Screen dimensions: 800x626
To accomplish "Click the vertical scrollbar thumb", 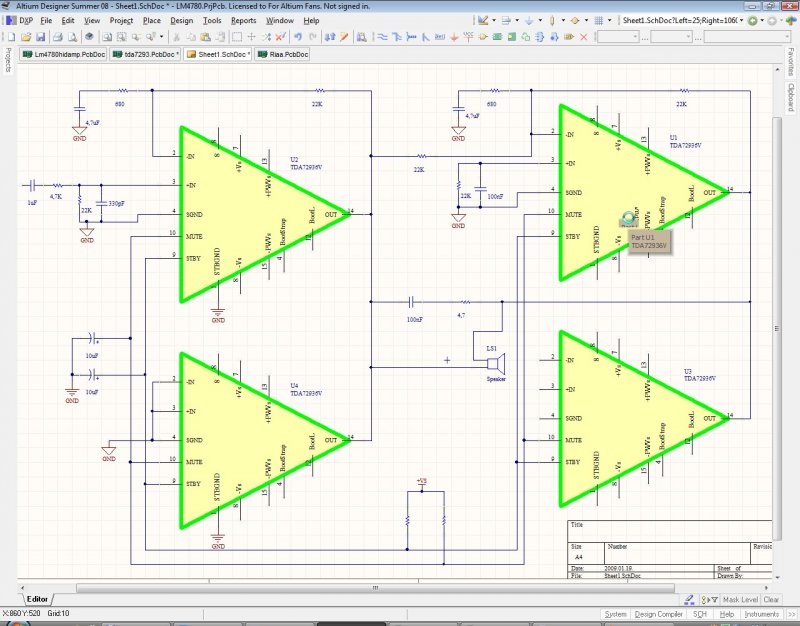I will [777, 329].
